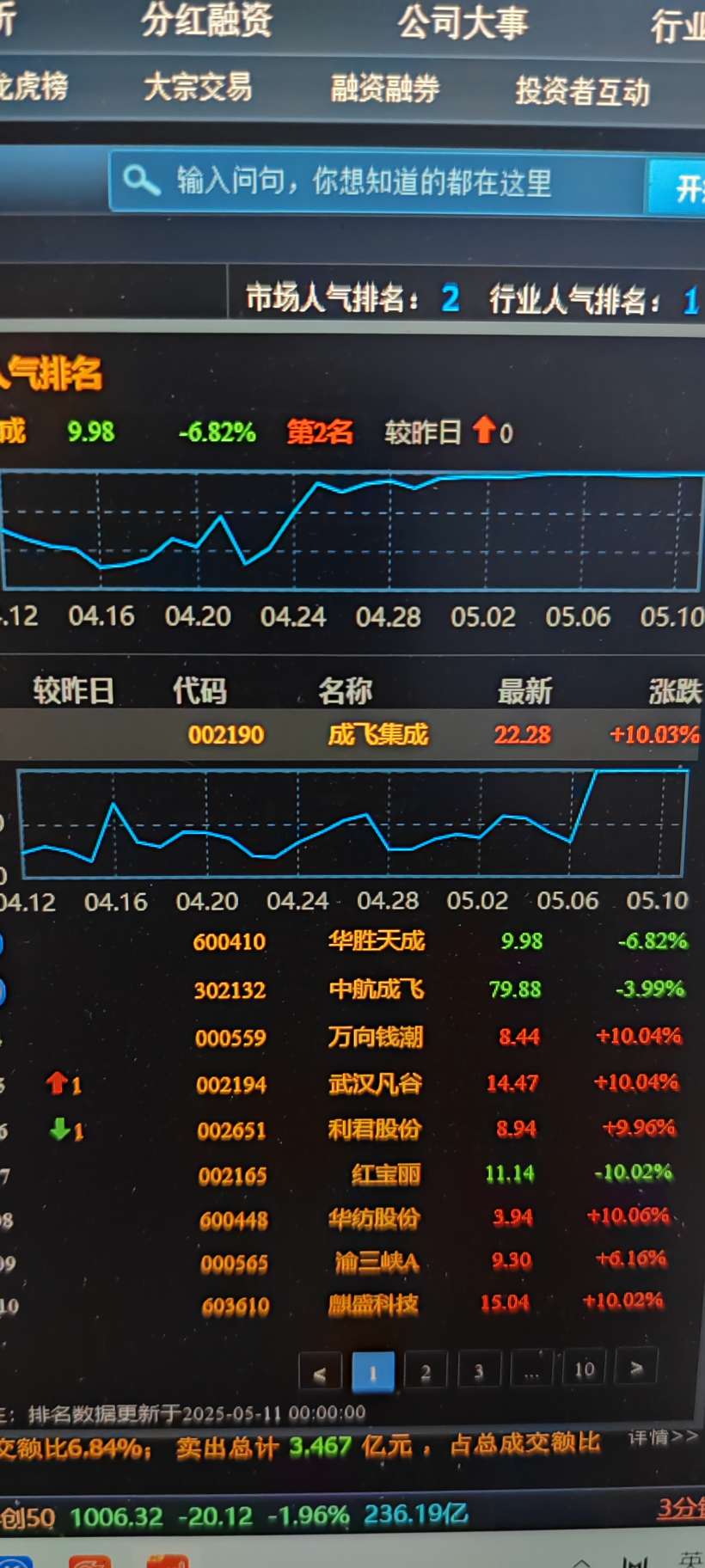
Task: Select stock code 600410
Action: coord(229,942)
